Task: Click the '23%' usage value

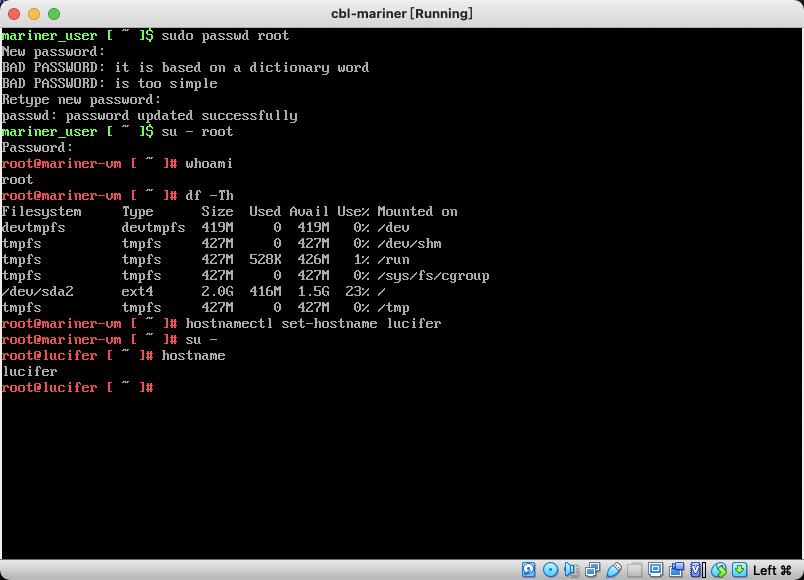Action: click(357, 291)
